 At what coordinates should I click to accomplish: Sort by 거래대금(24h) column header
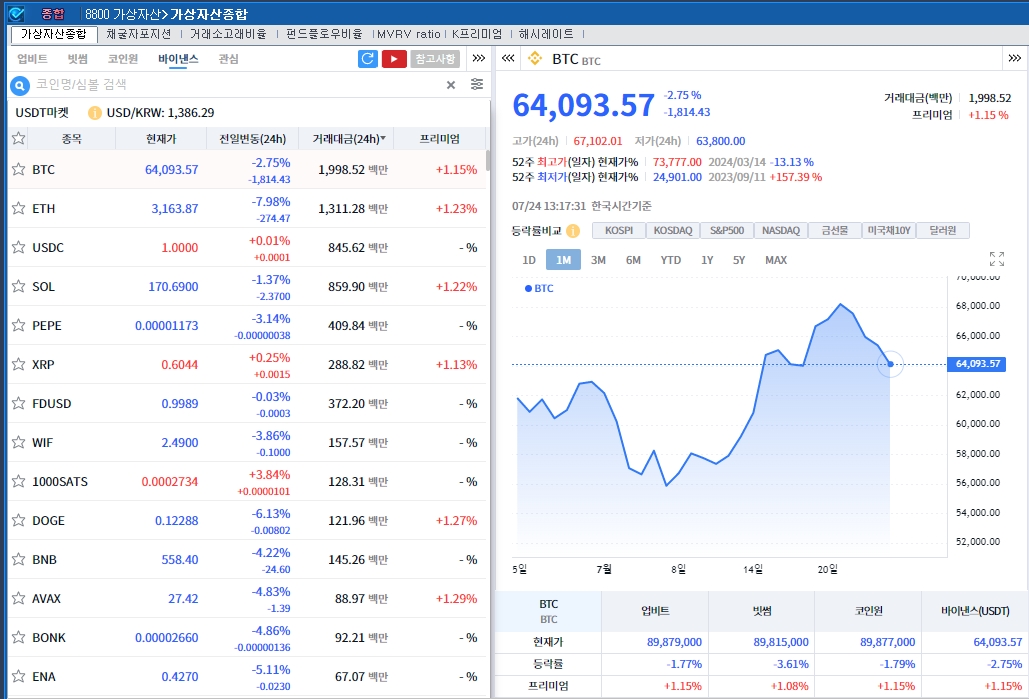click(346, 139)
